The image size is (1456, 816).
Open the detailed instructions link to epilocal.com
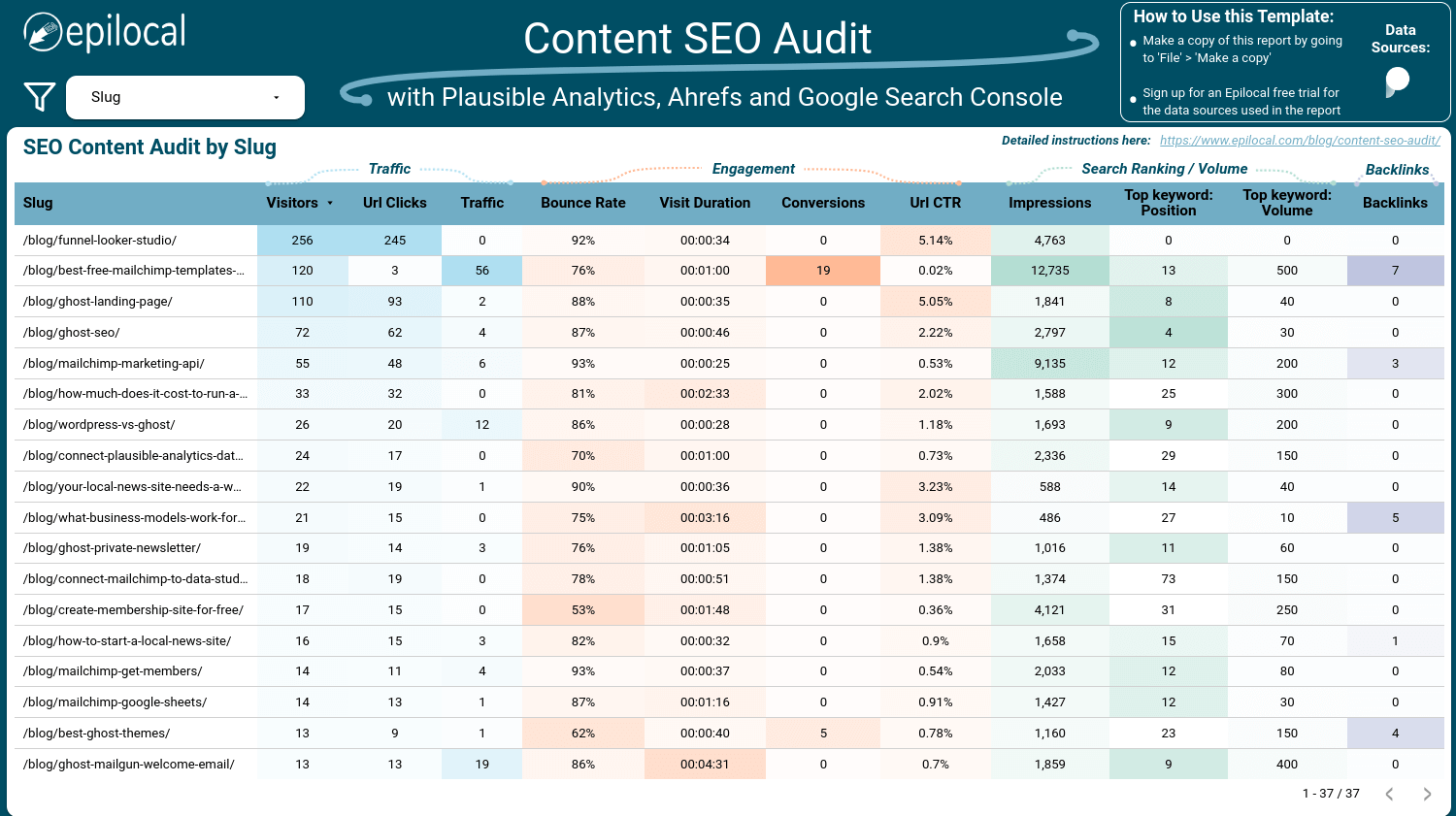(1300, 141)
